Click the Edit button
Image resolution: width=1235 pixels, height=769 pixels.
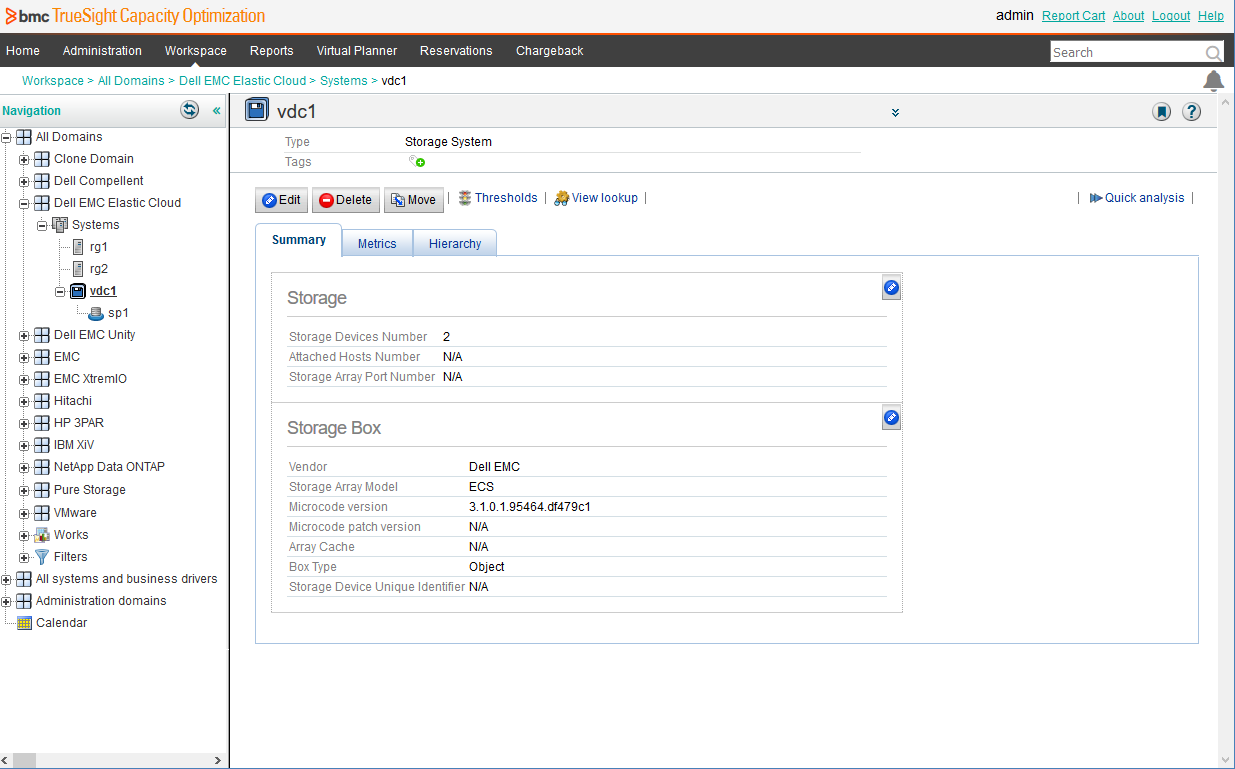coord(282,200)
